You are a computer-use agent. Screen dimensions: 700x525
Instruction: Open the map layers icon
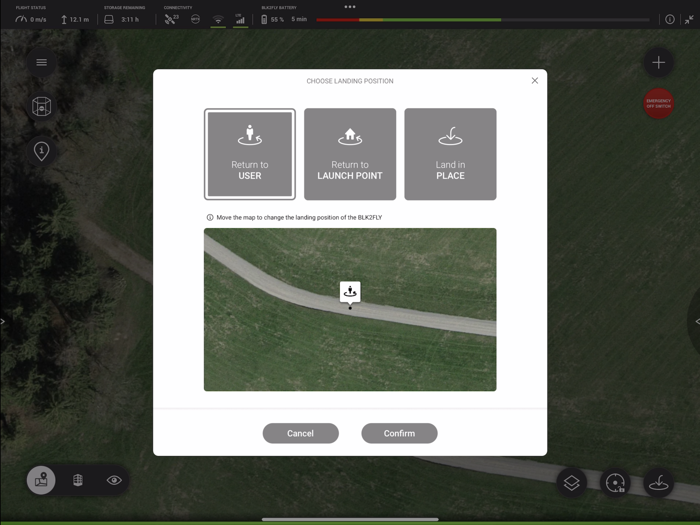(571, 483)
